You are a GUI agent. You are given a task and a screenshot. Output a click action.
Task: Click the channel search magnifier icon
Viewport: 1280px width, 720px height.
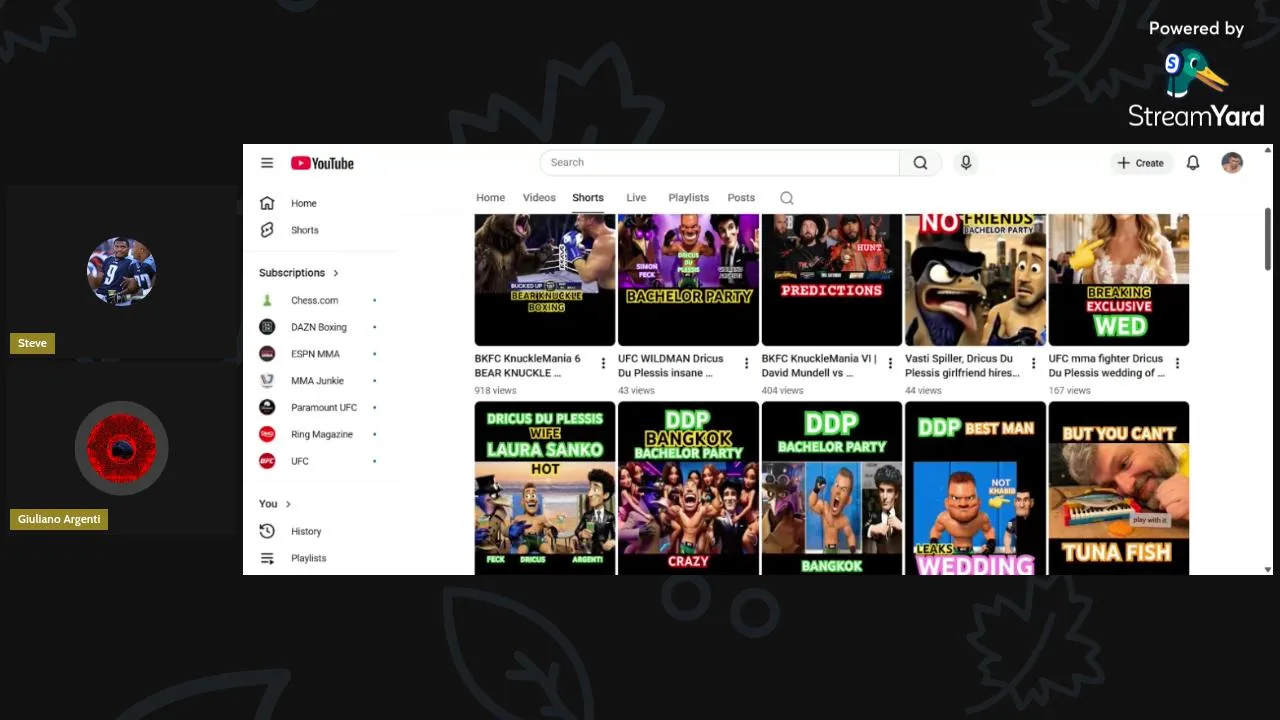(787, 198)
